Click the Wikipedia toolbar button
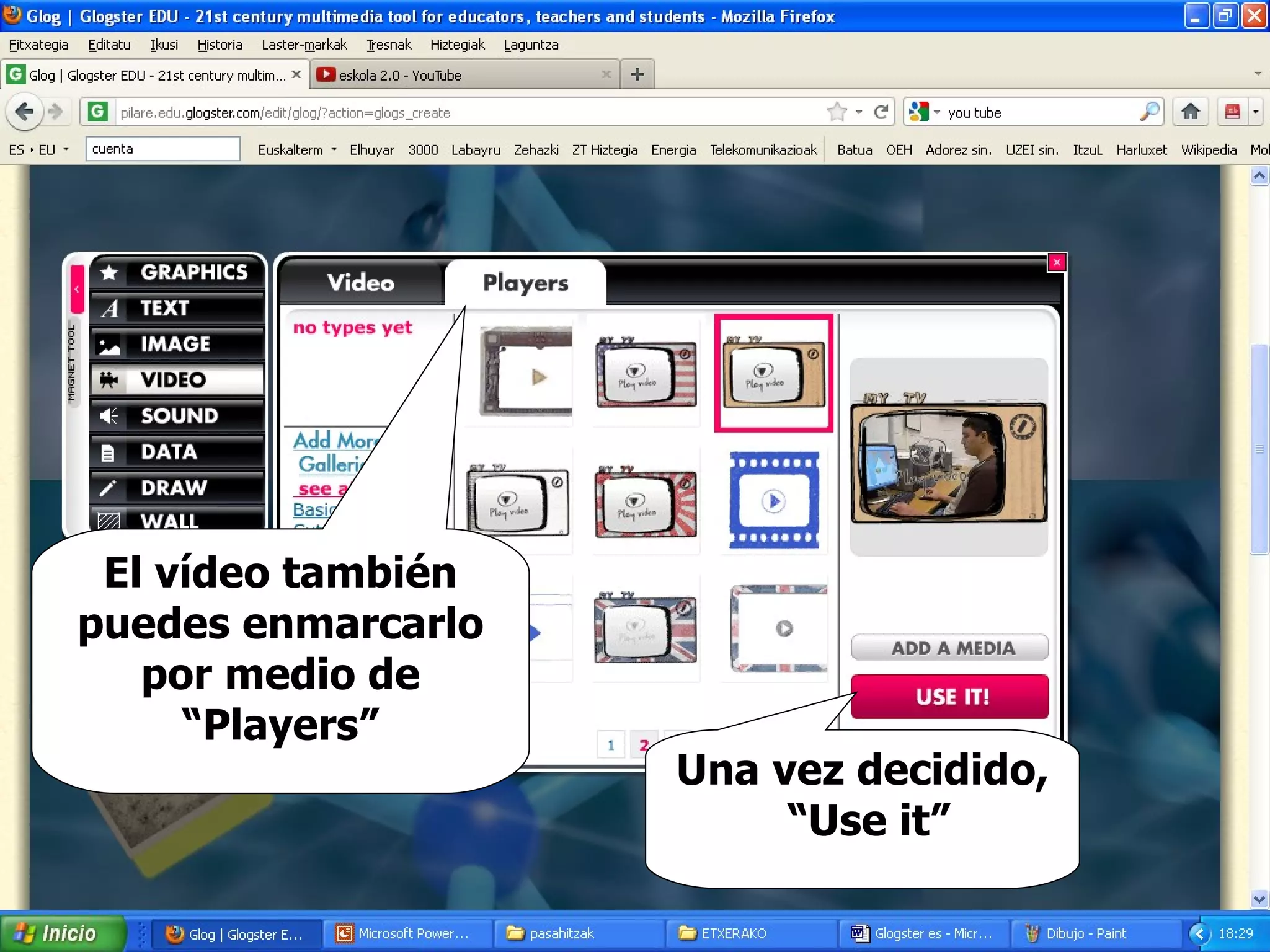The height and width of the screenshot is (952, 1270). [x=1209, y=149]
